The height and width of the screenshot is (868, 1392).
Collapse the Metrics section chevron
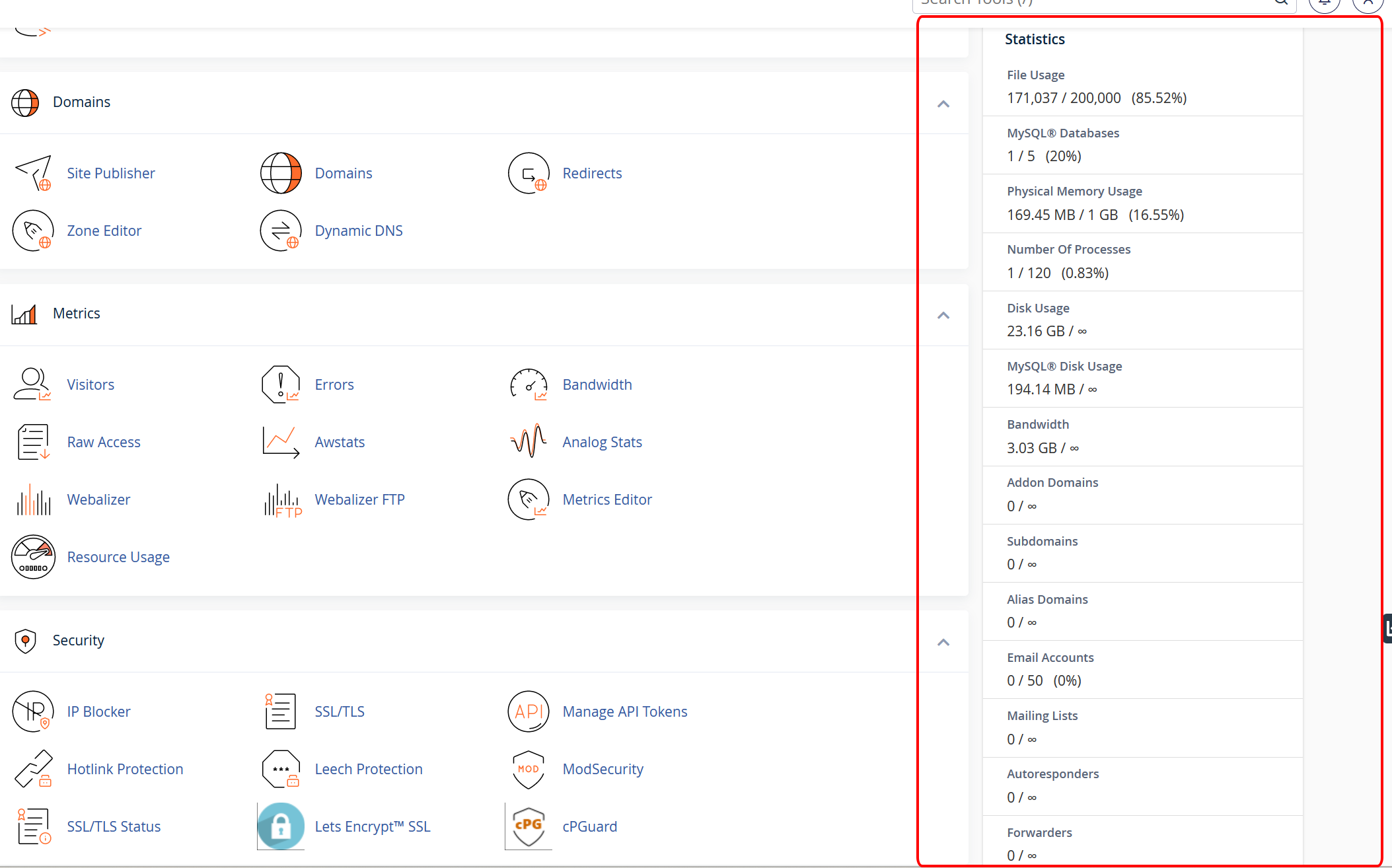point(943,315)
